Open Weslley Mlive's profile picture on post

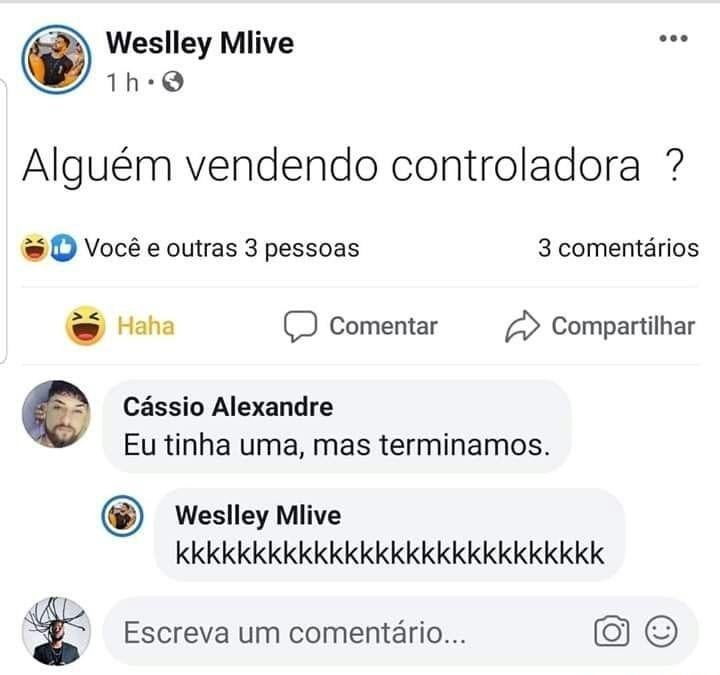point(56,60)
